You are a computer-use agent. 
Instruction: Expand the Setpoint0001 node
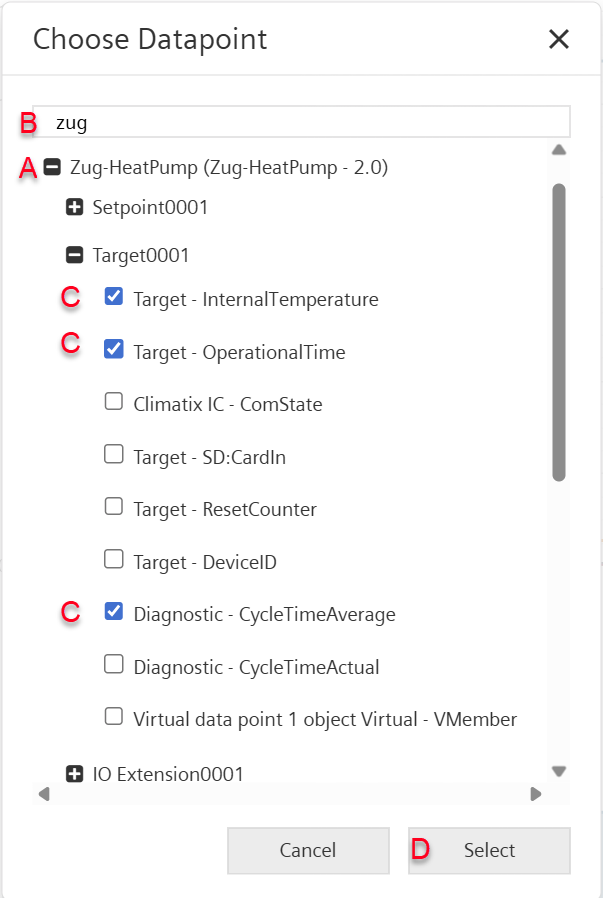[74, 208]
